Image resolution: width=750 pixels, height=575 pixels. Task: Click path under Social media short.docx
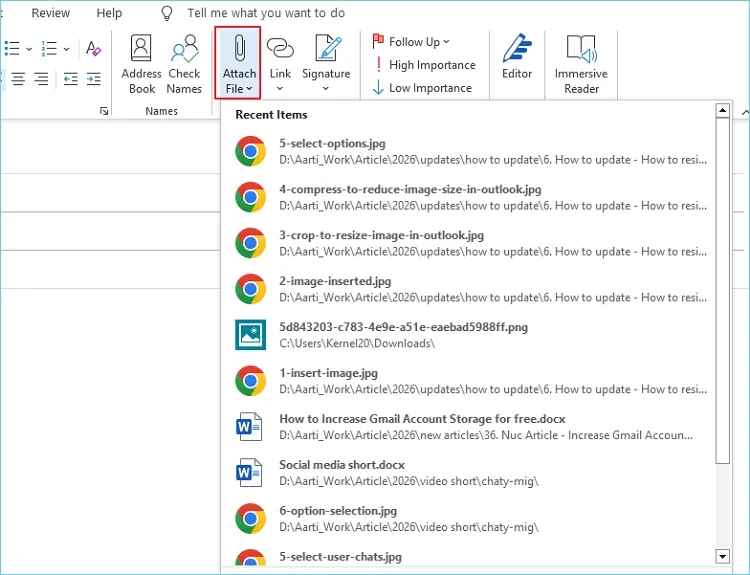[x=409, y=481]
